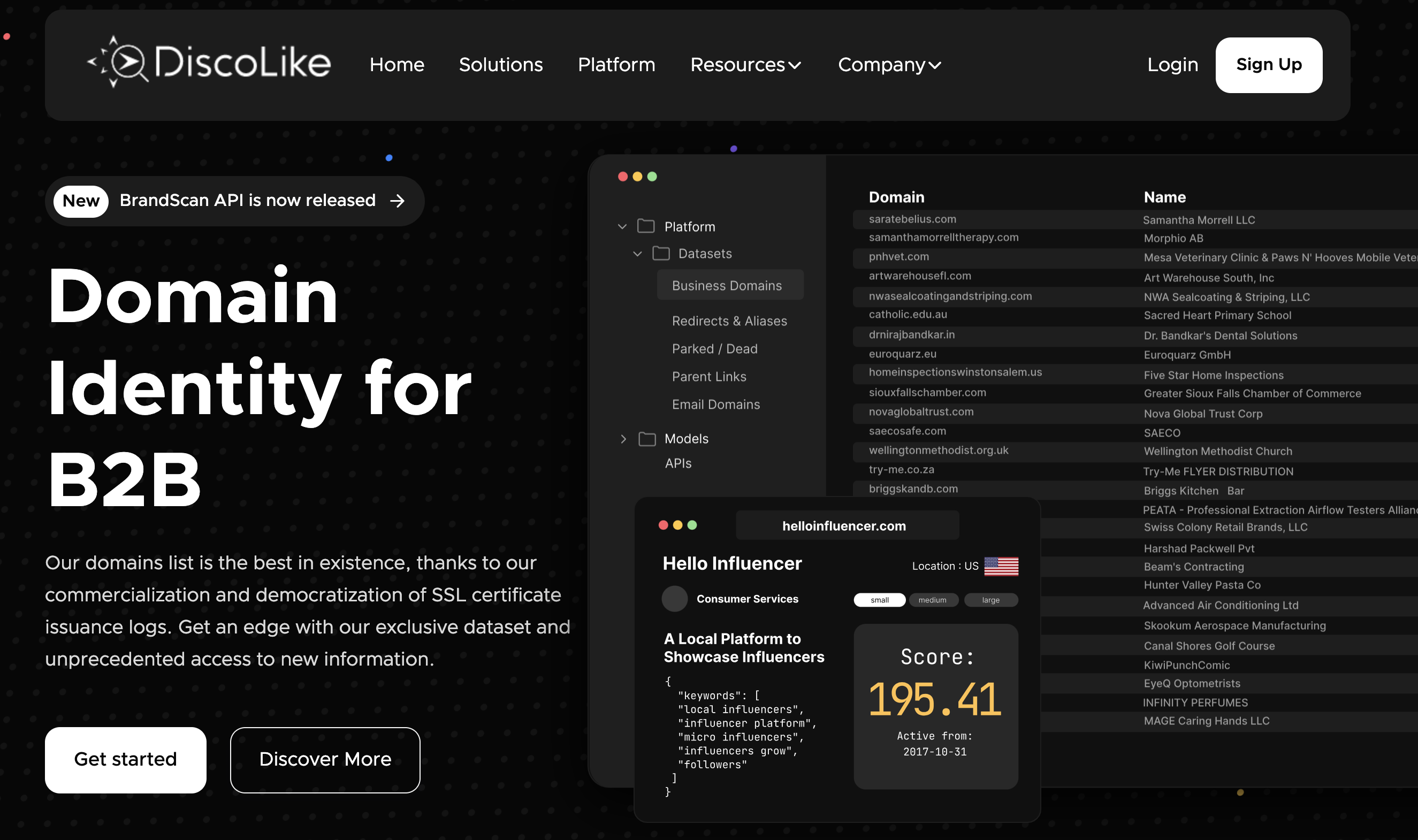Click the arrow icon in the BrandScan banner
The width and height of the screenshot is (1418, 840).
tap(398, 201)
